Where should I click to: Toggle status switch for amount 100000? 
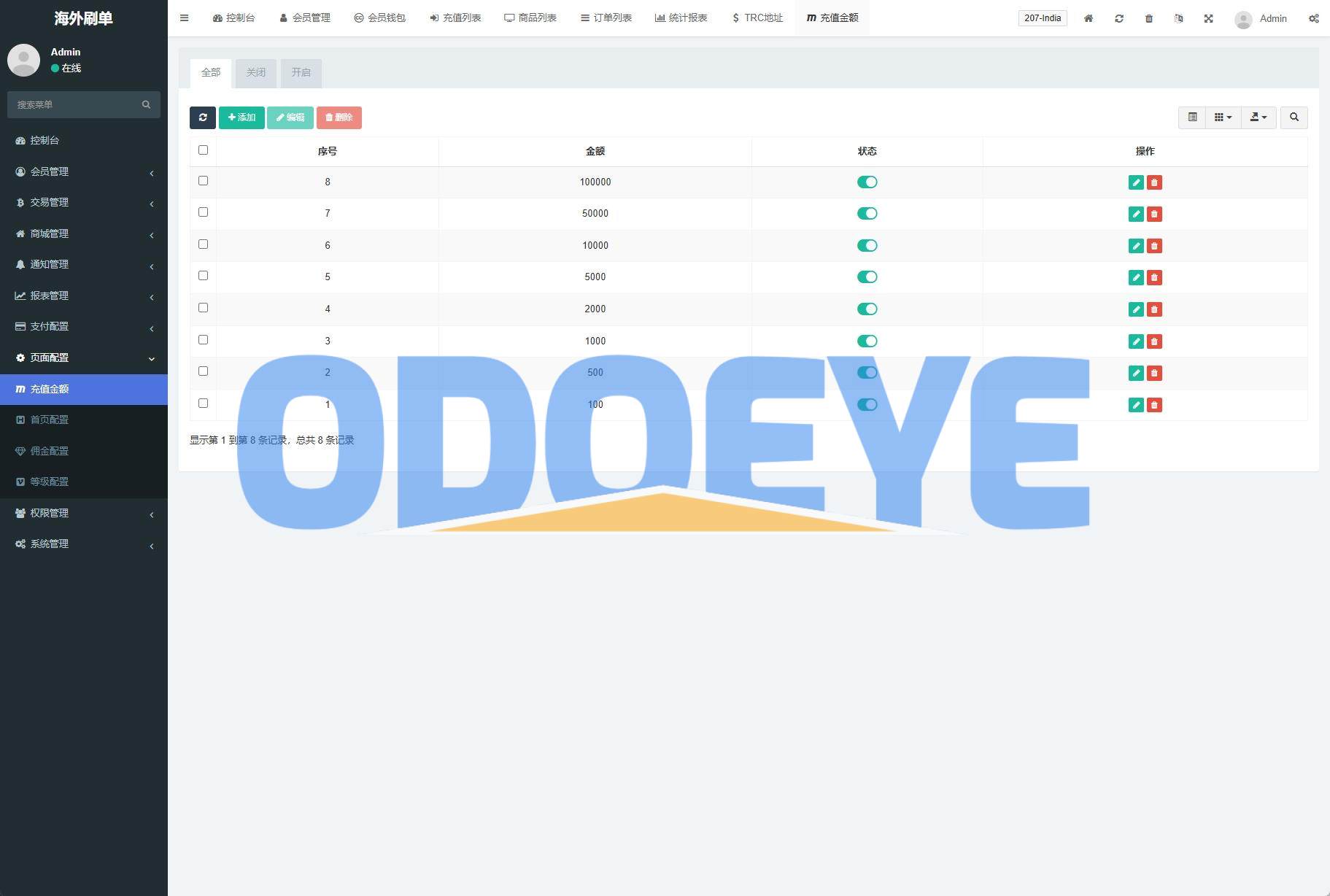pos(867,182)
